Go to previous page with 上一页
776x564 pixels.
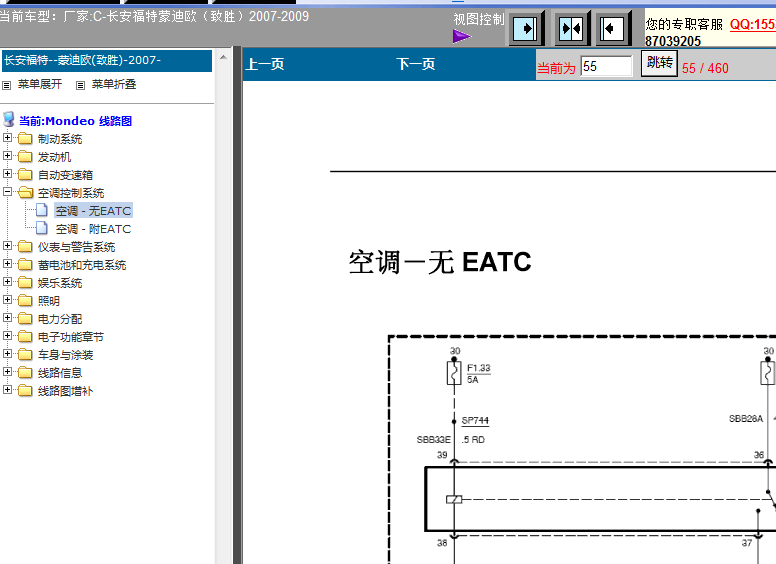point(265,64)
